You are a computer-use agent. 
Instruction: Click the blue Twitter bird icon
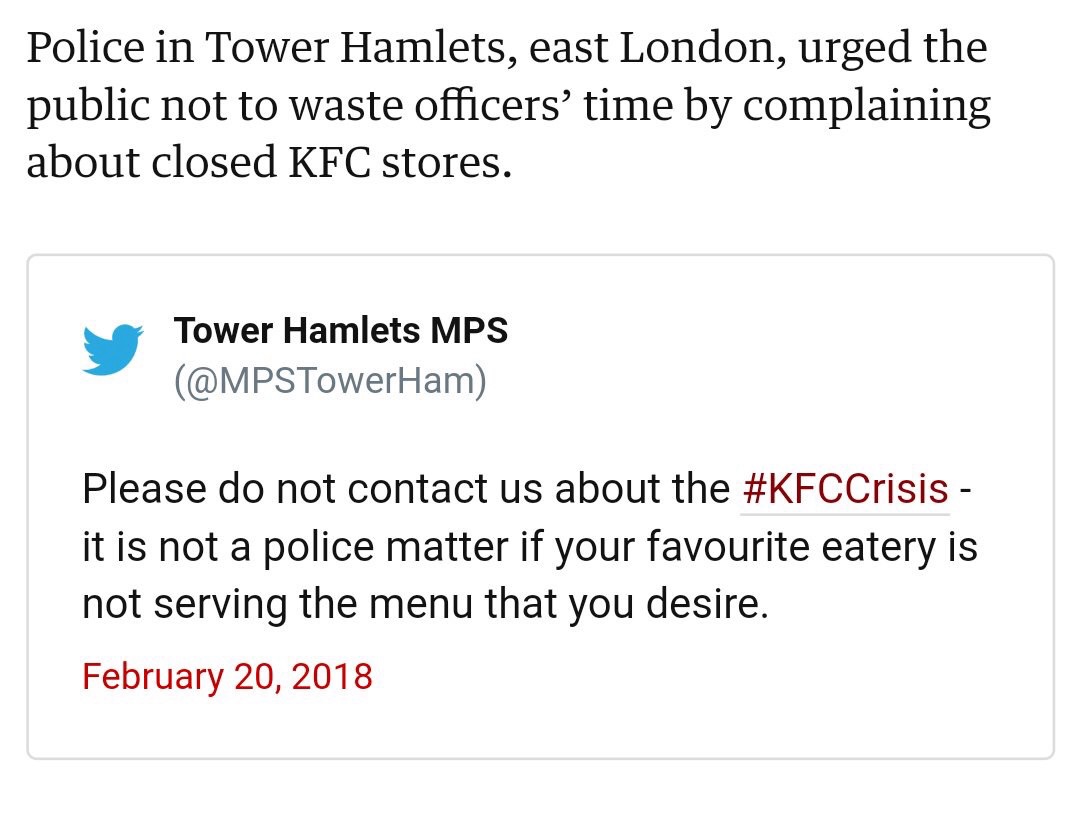tap(113, 350)
